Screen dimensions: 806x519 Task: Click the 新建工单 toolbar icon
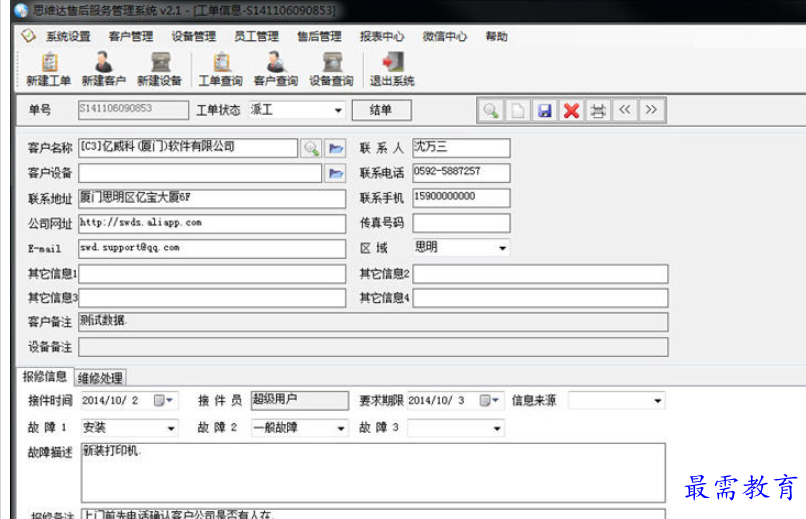pos(48,68)
